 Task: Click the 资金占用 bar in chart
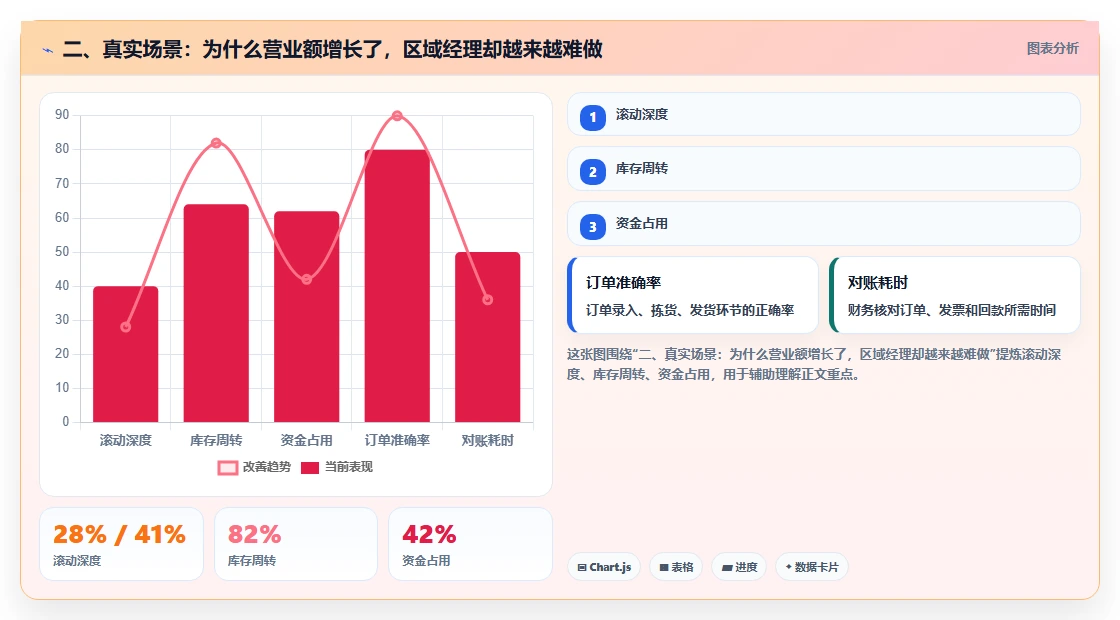pos(306,316)
